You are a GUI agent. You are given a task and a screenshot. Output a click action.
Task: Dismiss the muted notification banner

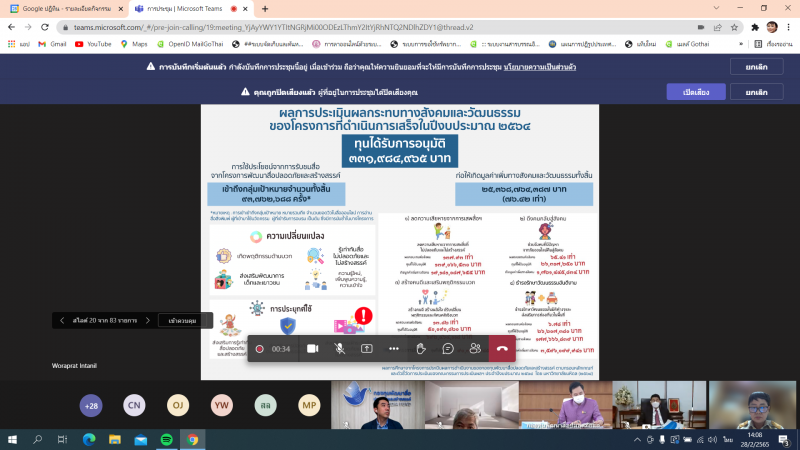(x=756, y=92)
